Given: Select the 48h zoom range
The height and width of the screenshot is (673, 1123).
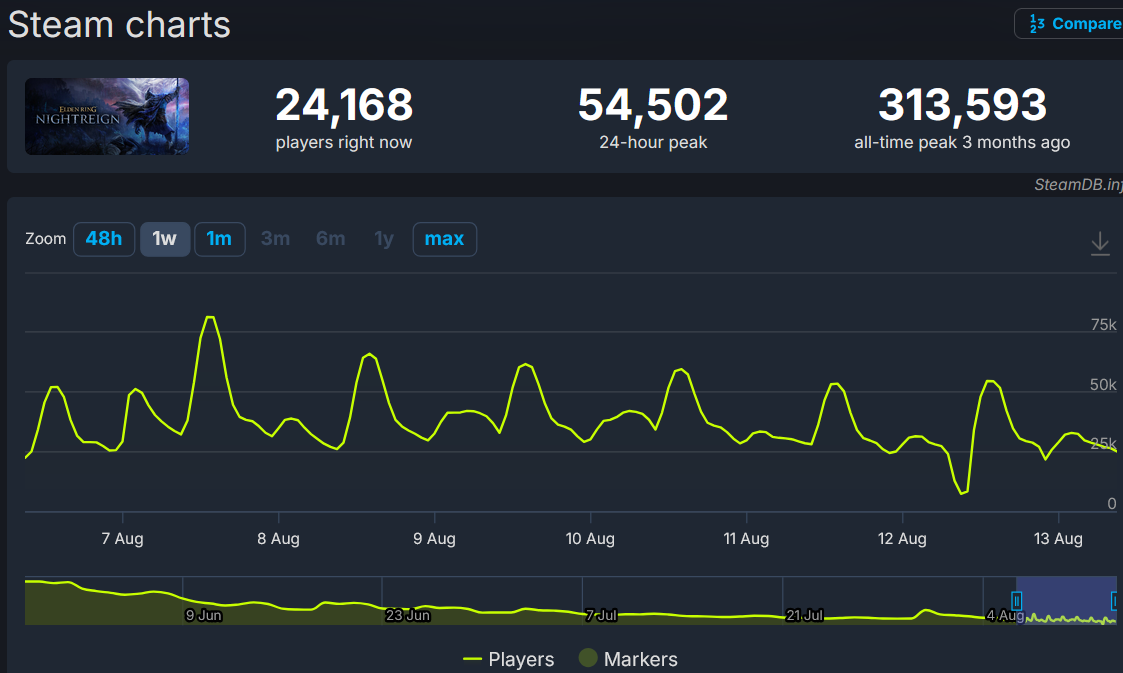Looking at the screenshot, I should point(104,238).
